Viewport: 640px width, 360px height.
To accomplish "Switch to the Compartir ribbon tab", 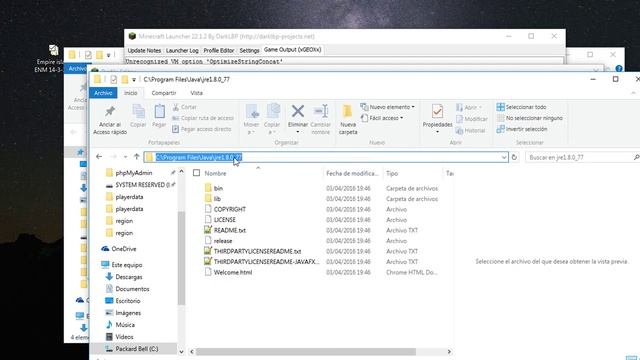I will point(164,93).
